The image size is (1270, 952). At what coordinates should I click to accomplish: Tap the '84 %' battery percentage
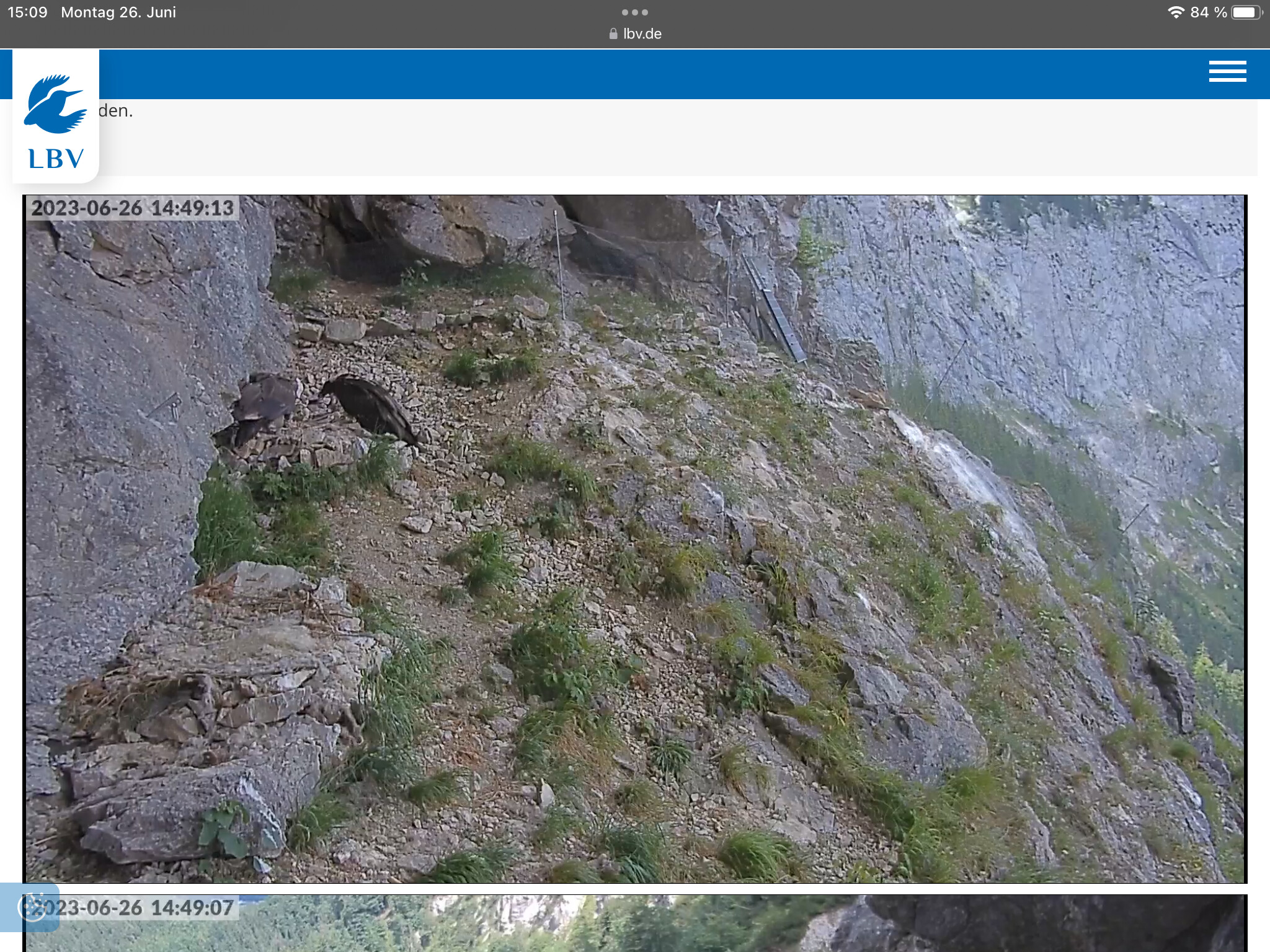pos(1209,12)
